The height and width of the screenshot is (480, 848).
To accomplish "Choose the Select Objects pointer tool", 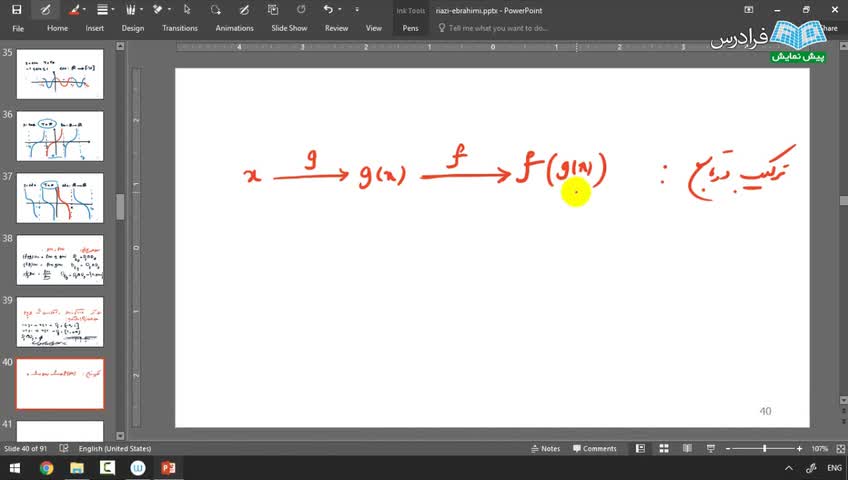I will point(187,9).
